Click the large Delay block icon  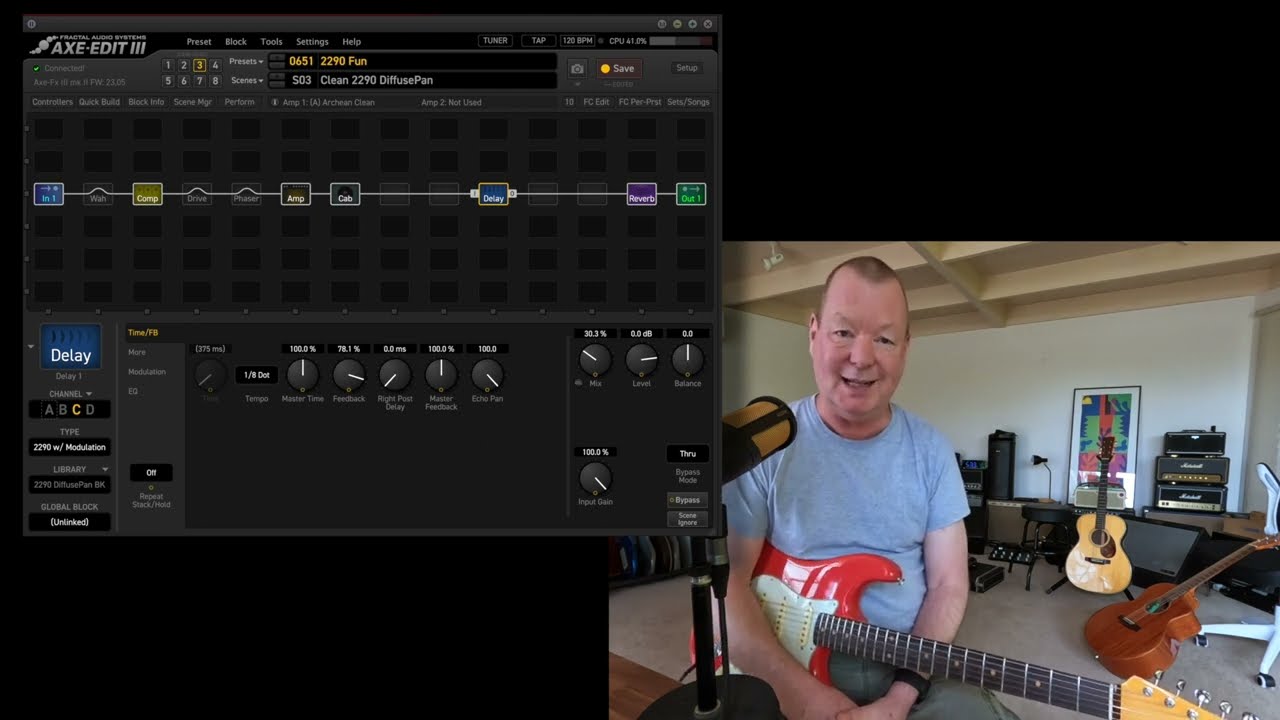(70, 347)
